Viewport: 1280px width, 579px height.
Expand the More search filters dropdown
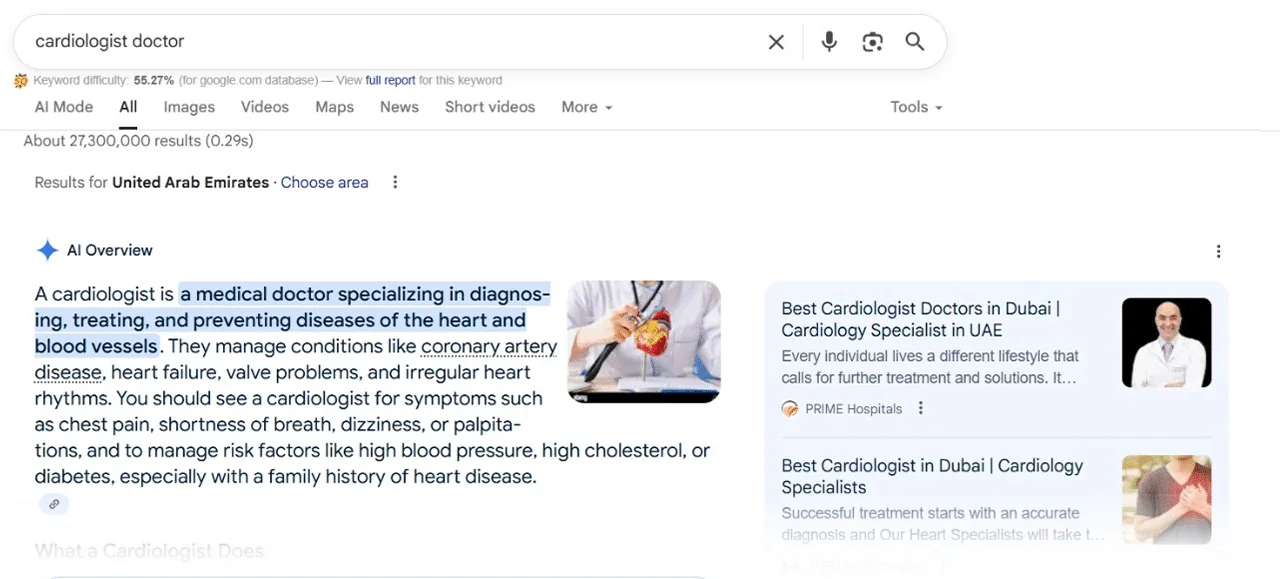(x=586, y=107)
